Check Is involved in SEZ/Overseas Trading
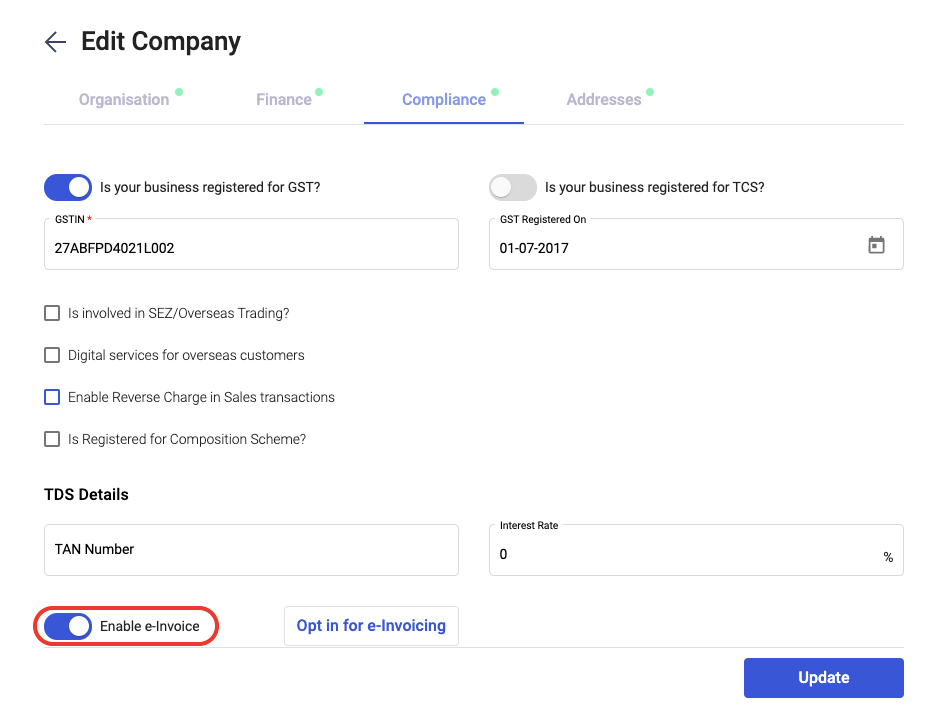The height and width of the screenshot is (721, 936). [x=52, y=313]
